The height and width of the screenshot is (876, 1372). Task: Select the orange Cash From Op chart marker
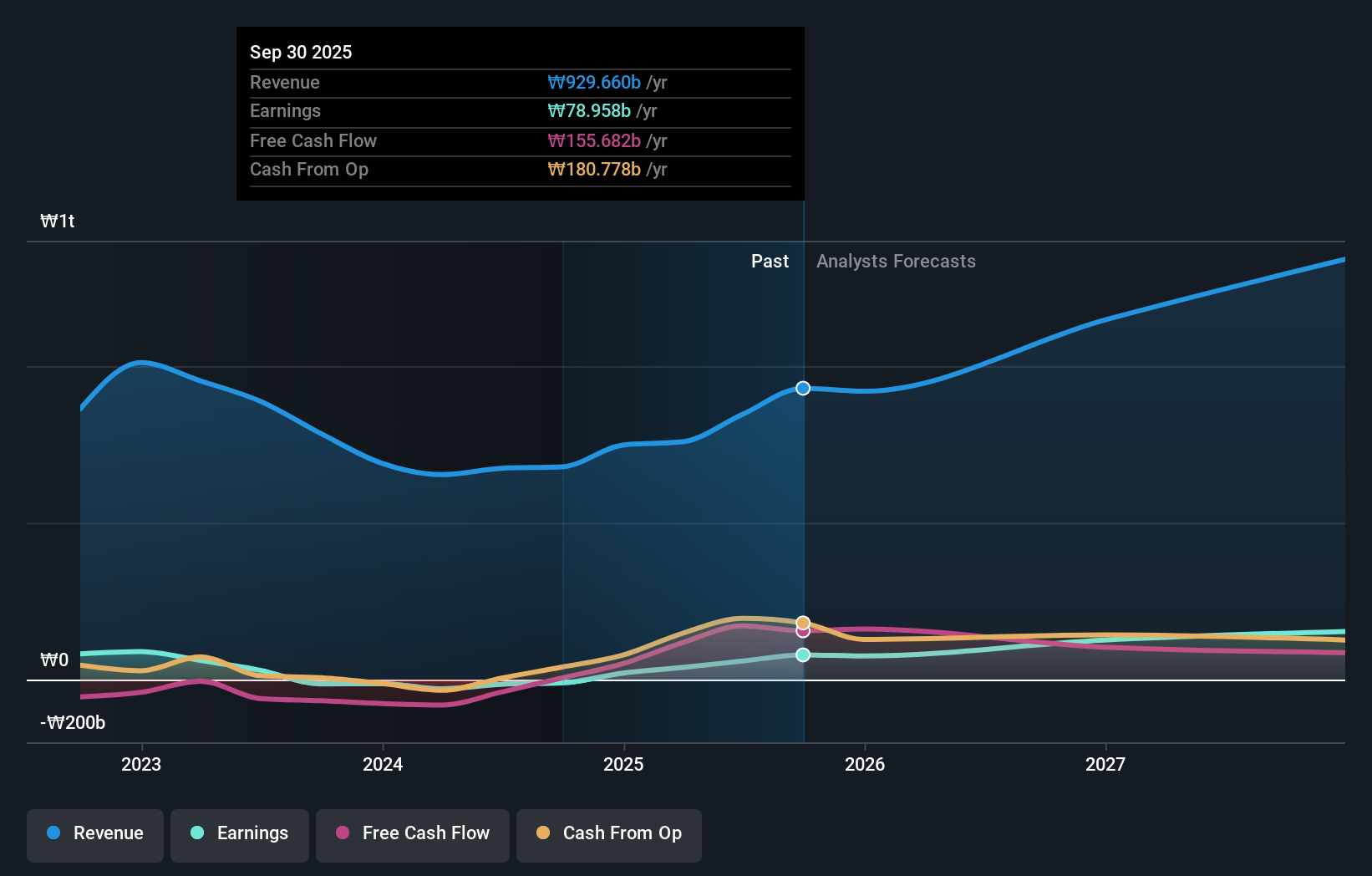click(802, 622)
